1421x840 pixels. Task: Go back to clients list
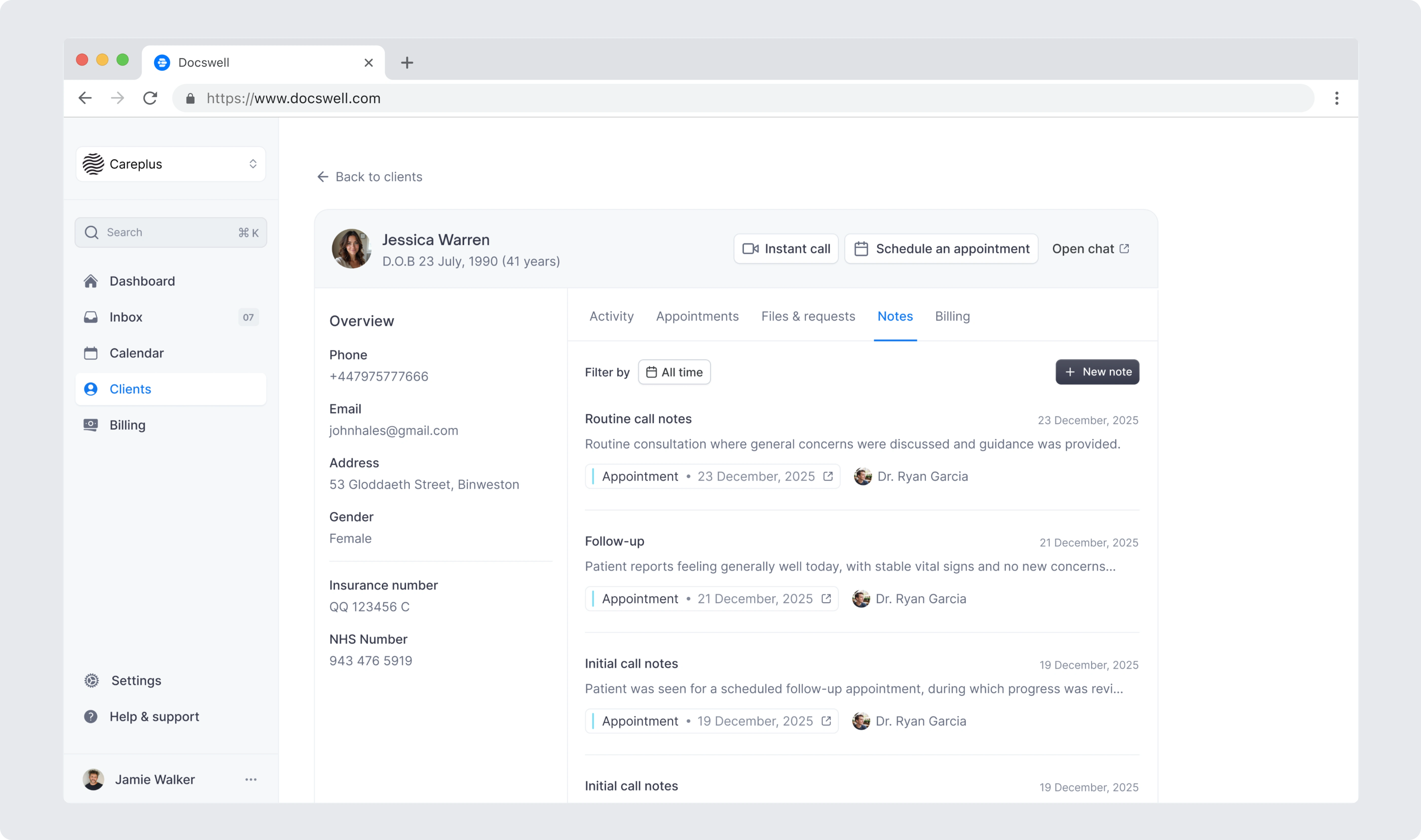coord(370,177)
